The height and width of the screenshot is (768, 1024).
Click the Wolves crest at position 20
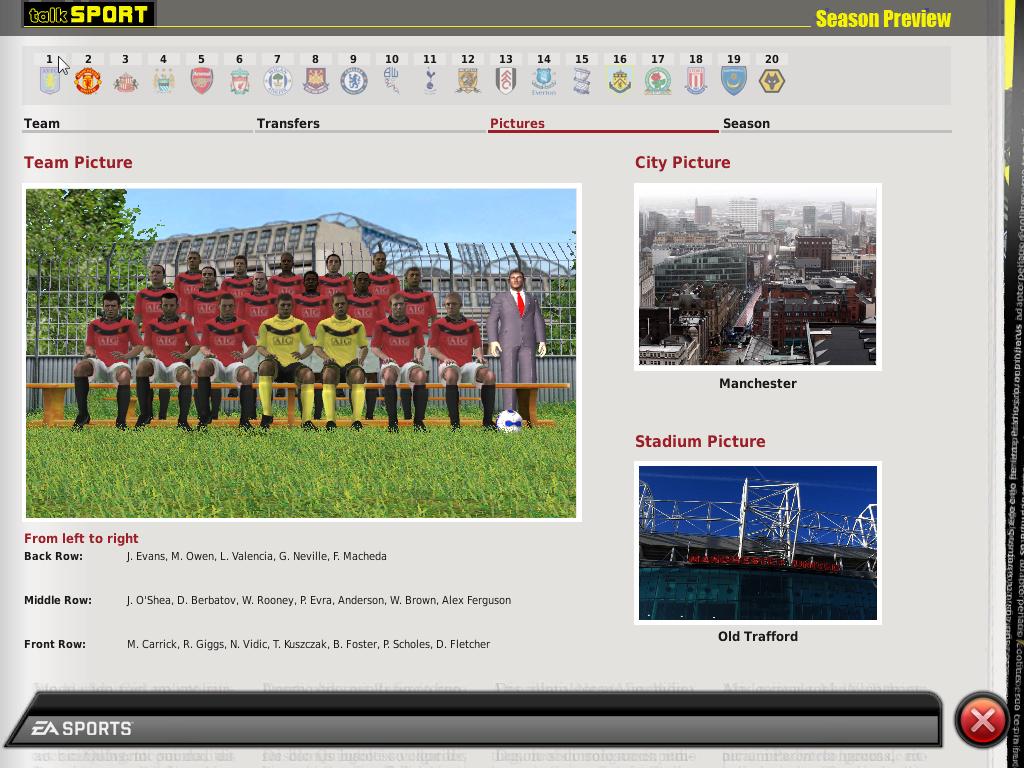771,81
